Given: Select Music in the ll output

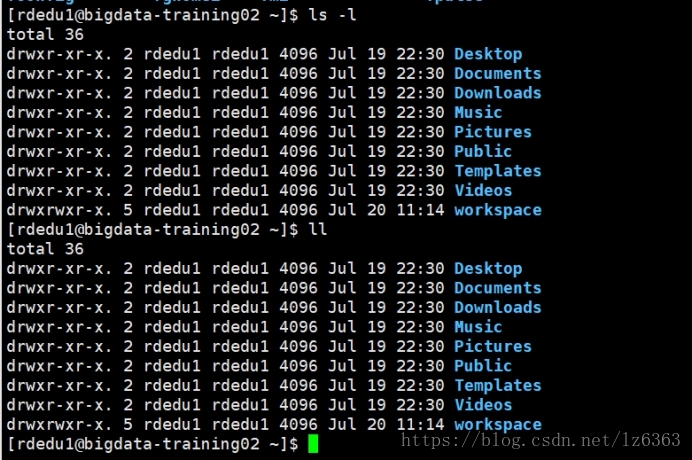Looking at the screenshot, I should click(x=478, y=327).
